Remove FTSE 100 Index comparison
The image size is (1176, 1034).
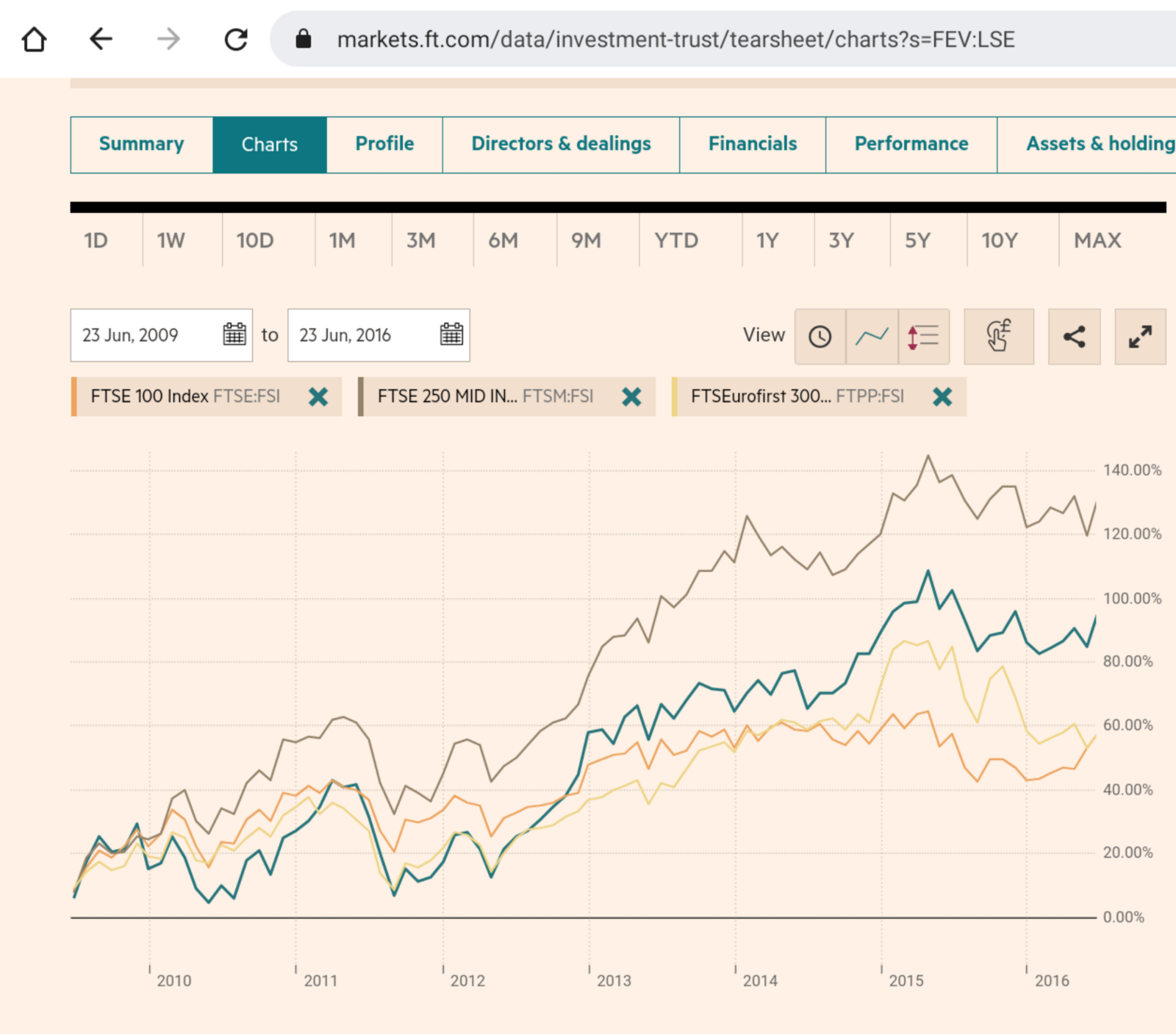point(318,397)
